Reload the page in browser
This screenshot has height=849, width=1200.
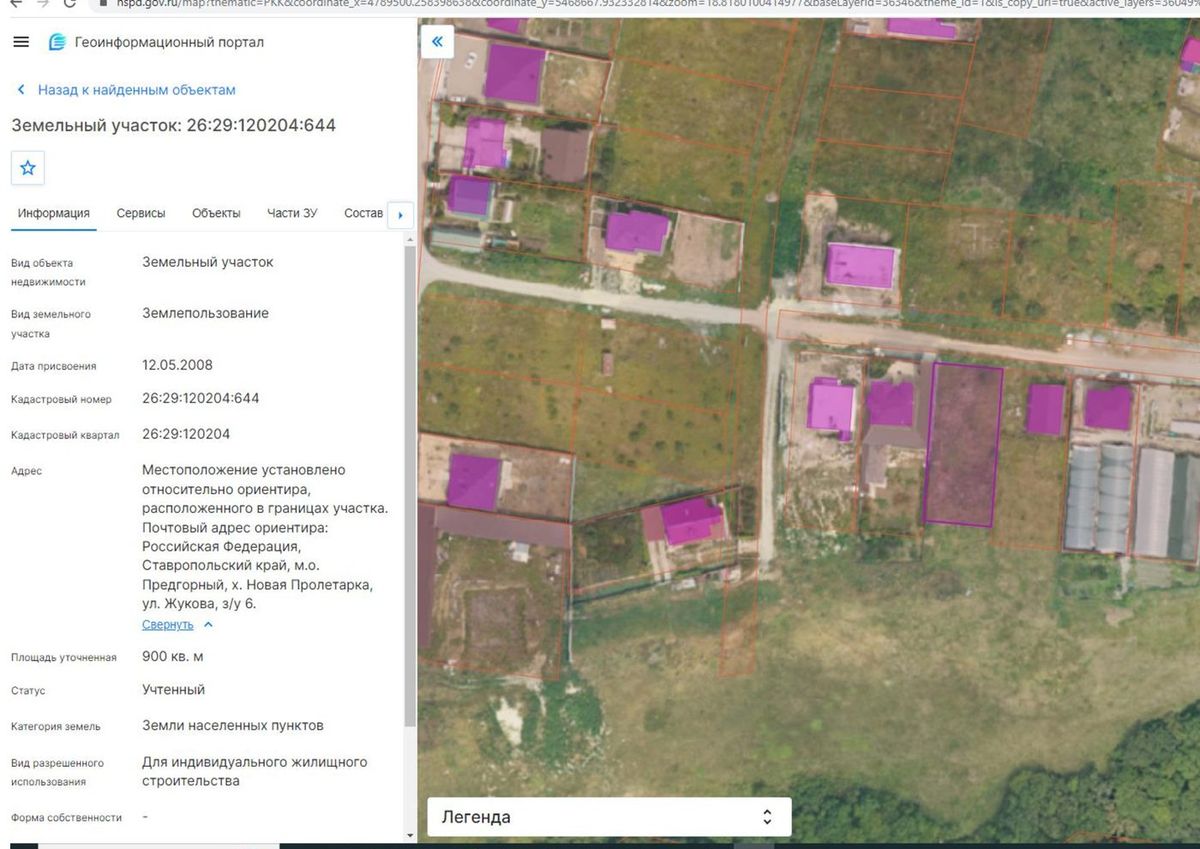pos(69,3)
